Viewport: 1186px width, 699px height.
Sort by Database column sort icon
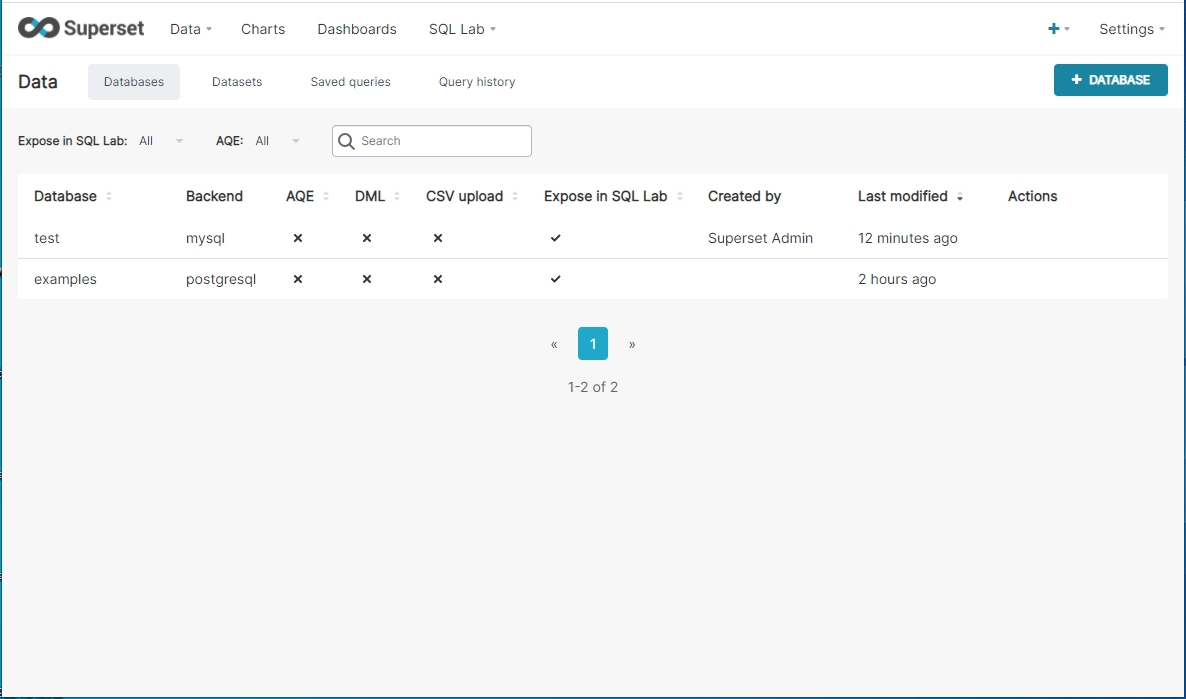tap(109, 197)
